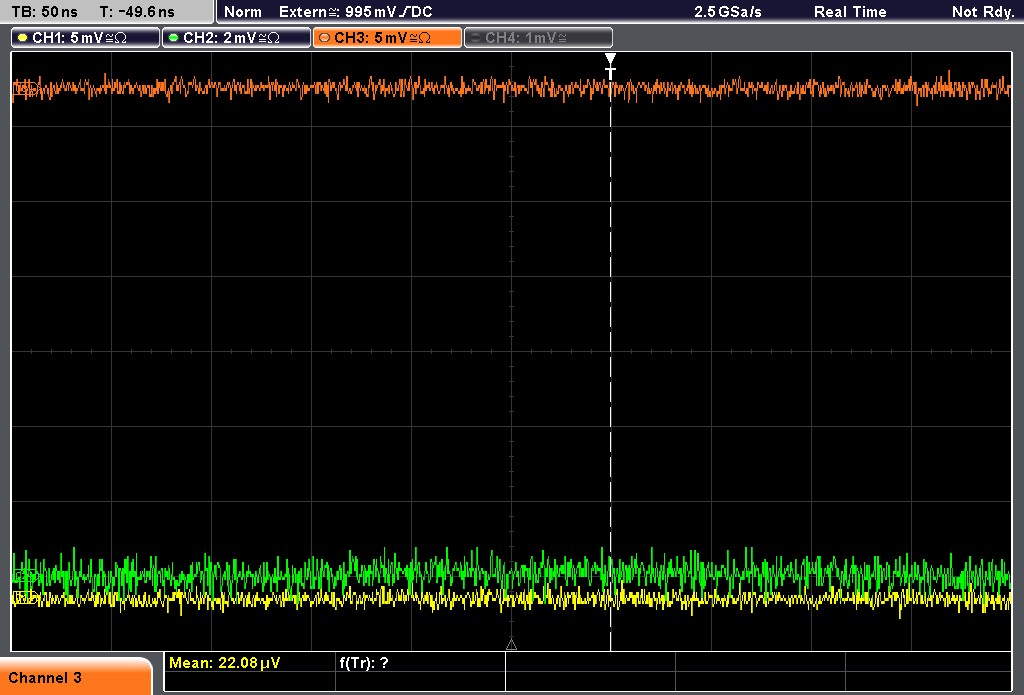Screen dimensions: 1024x695
Task: Click the time reference triangle at grid bottom
Action: point(511,645)
